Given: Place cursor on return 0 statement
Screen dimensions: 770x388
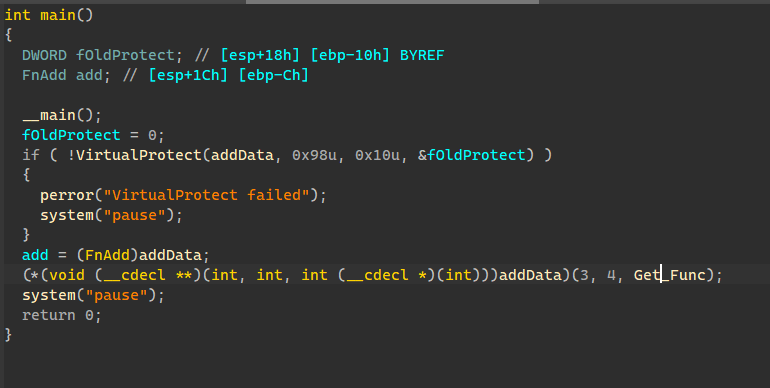Looking at the screenshot, I should [x=62, y=315].
